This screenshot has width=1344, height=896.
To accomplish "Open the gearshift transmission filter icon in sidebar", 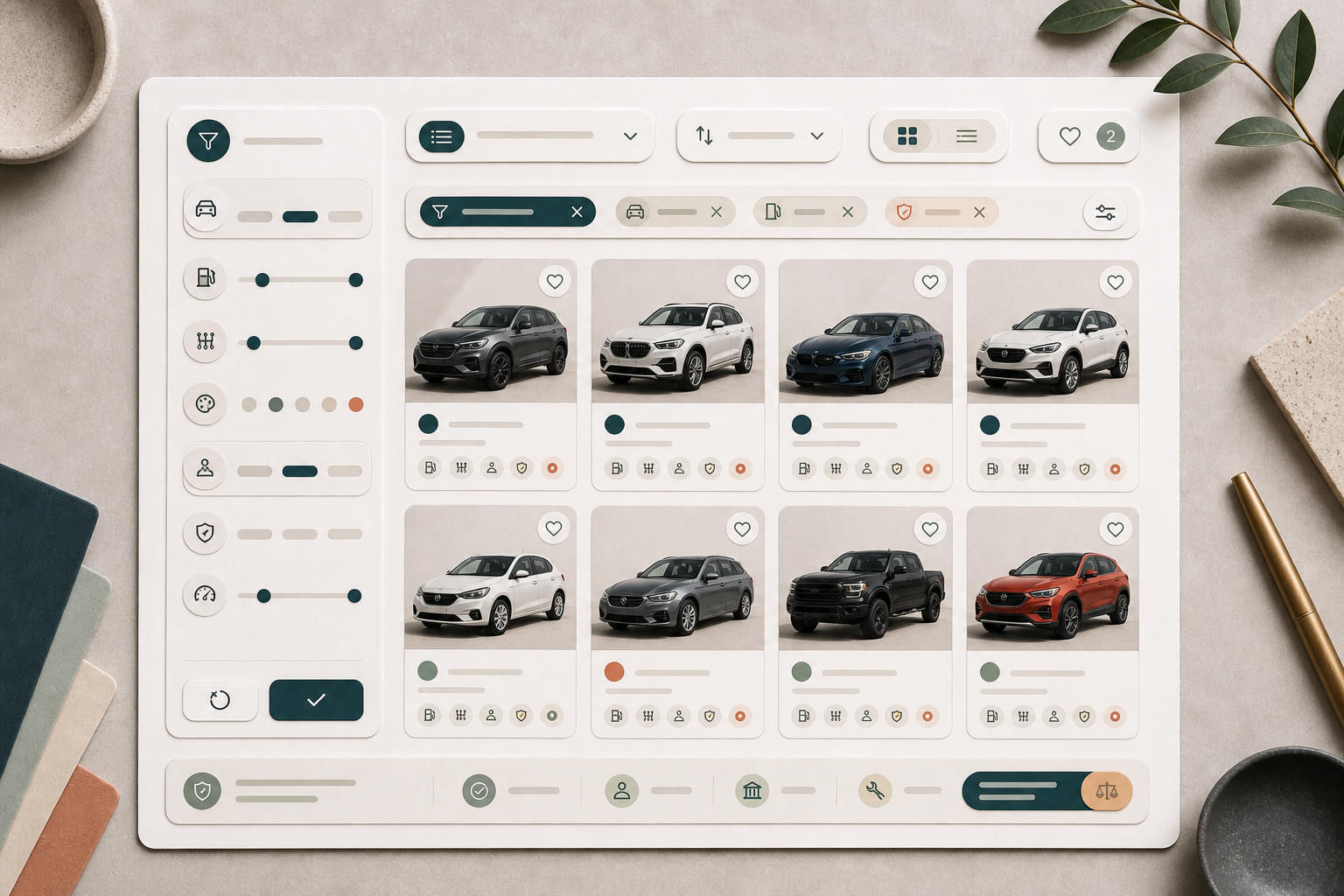I will coord(206,341).
